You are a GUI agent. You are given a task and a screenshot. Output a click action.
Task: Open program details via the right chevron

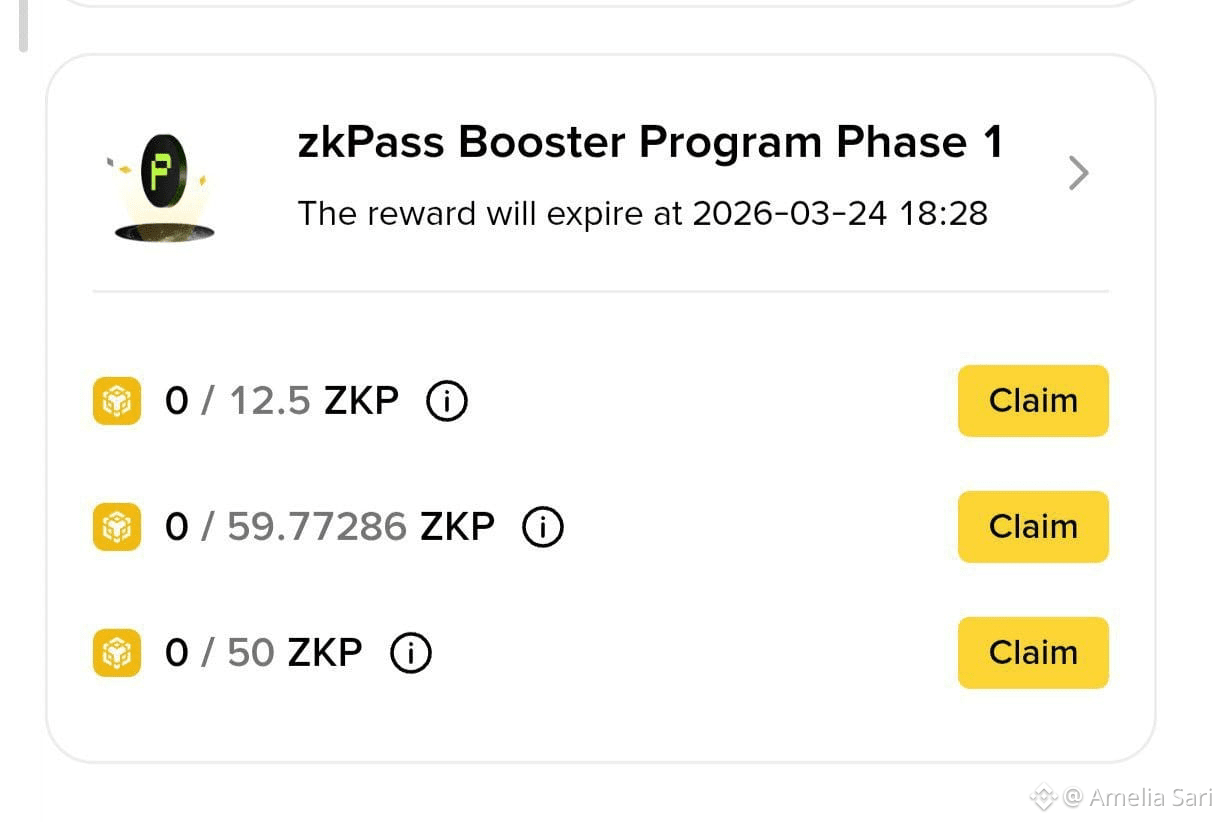pyautogui.click(x=1078, y=173)
